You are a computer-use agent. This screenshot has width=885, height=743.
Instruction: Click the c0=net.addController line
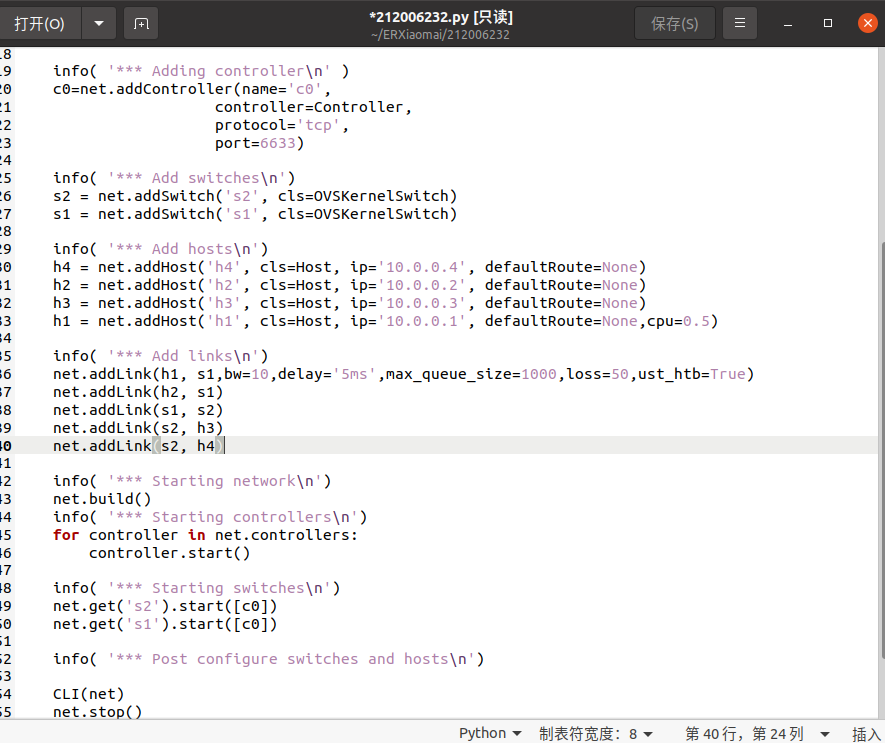[x=192, y=89]
